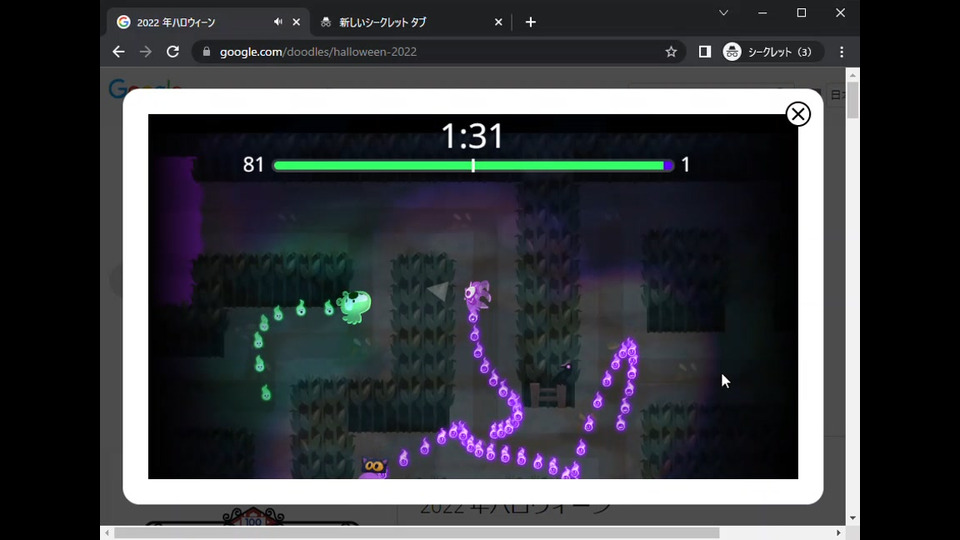Reload the current page
Image resolution: width=960 pixels, height=540 pixels.
coord(173,52)
